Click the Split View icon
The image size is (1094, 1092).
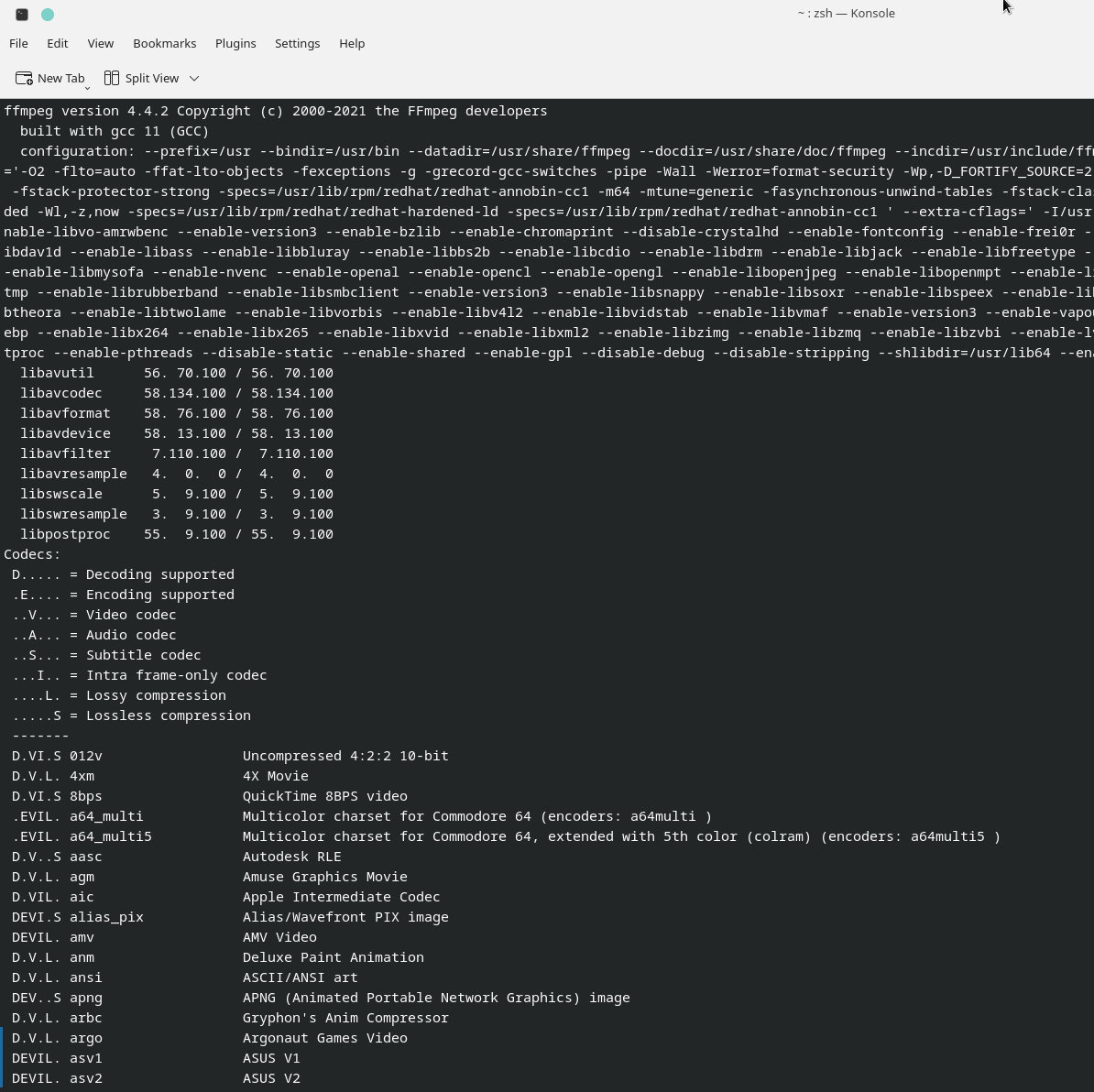[x=113, y=78]
